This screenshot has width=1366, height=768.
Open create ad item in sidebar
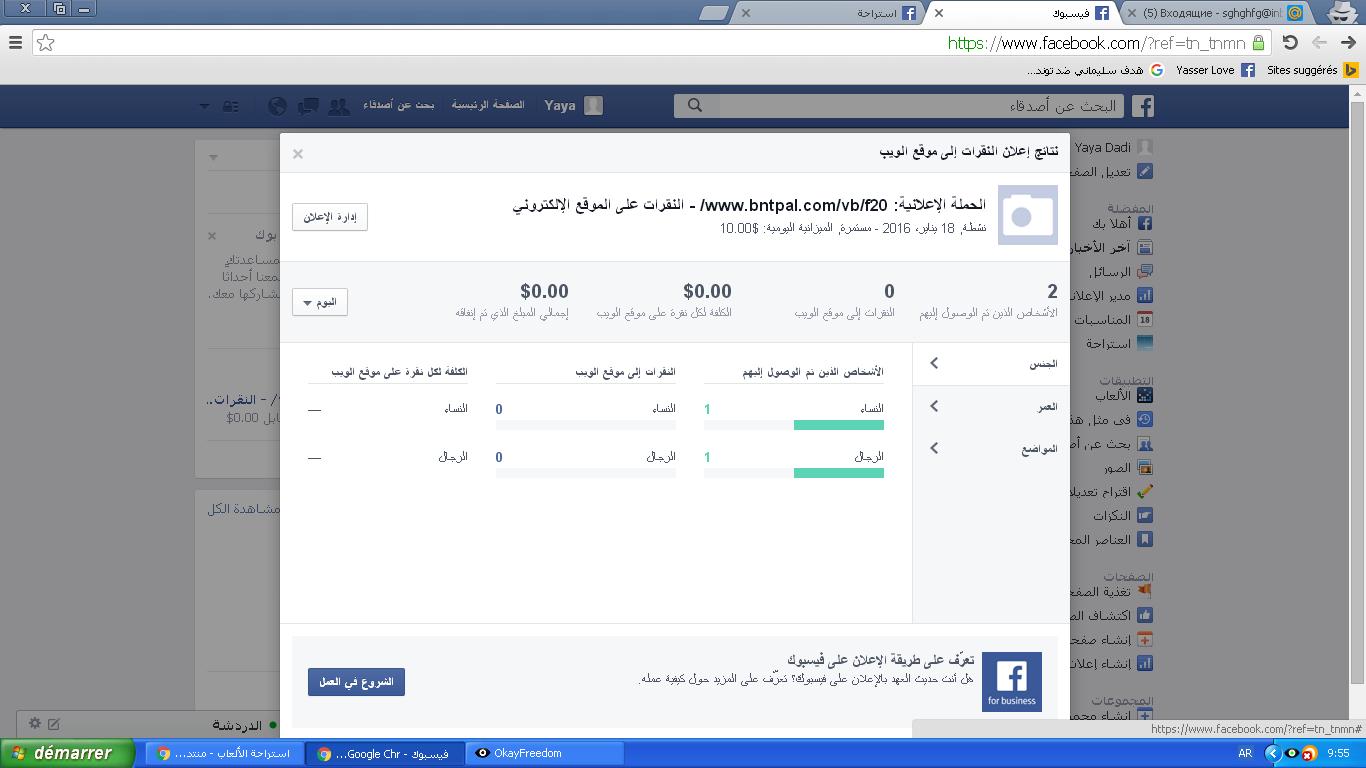pos(1113,663)
